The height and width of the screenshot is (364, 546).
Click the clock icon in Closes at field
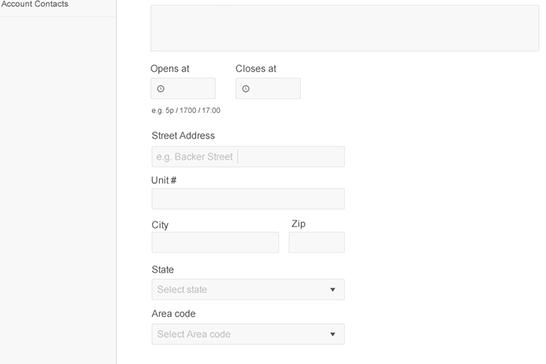245,88
